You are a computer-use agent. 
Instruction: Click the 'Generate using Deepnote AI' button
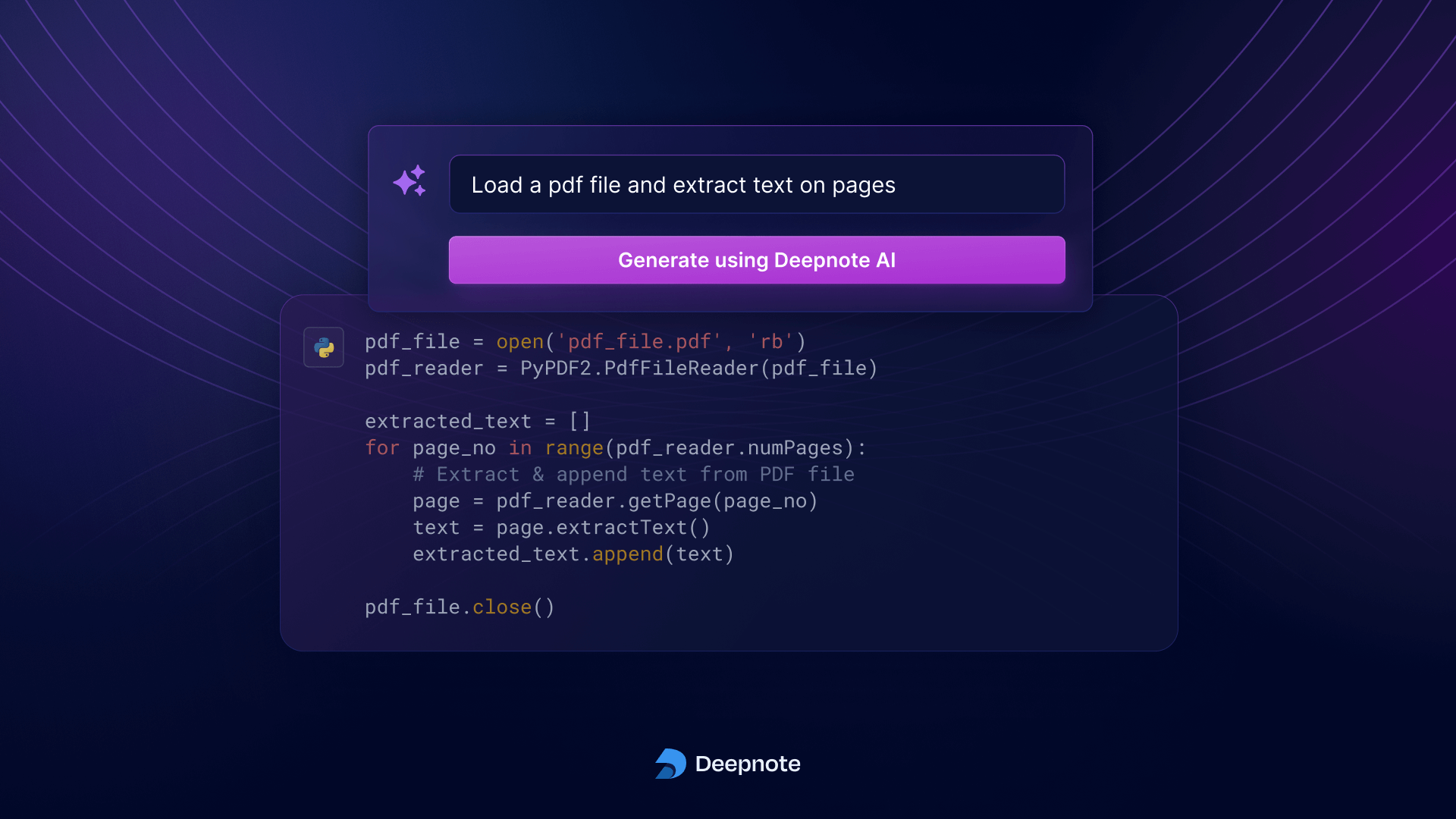click(757, 260)
